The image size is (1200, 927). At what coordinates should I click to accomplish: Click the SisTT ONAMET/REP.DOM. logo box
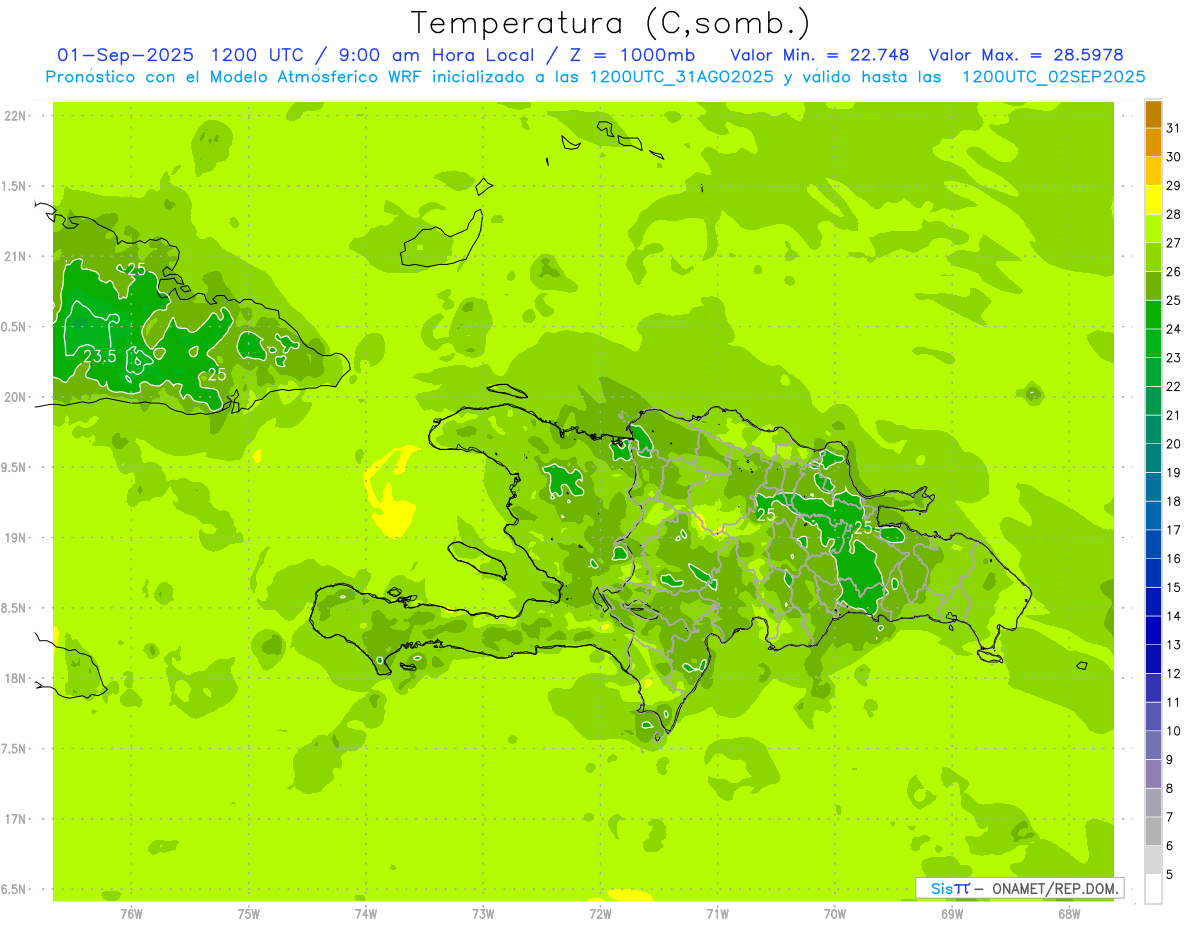[1019, 888]
